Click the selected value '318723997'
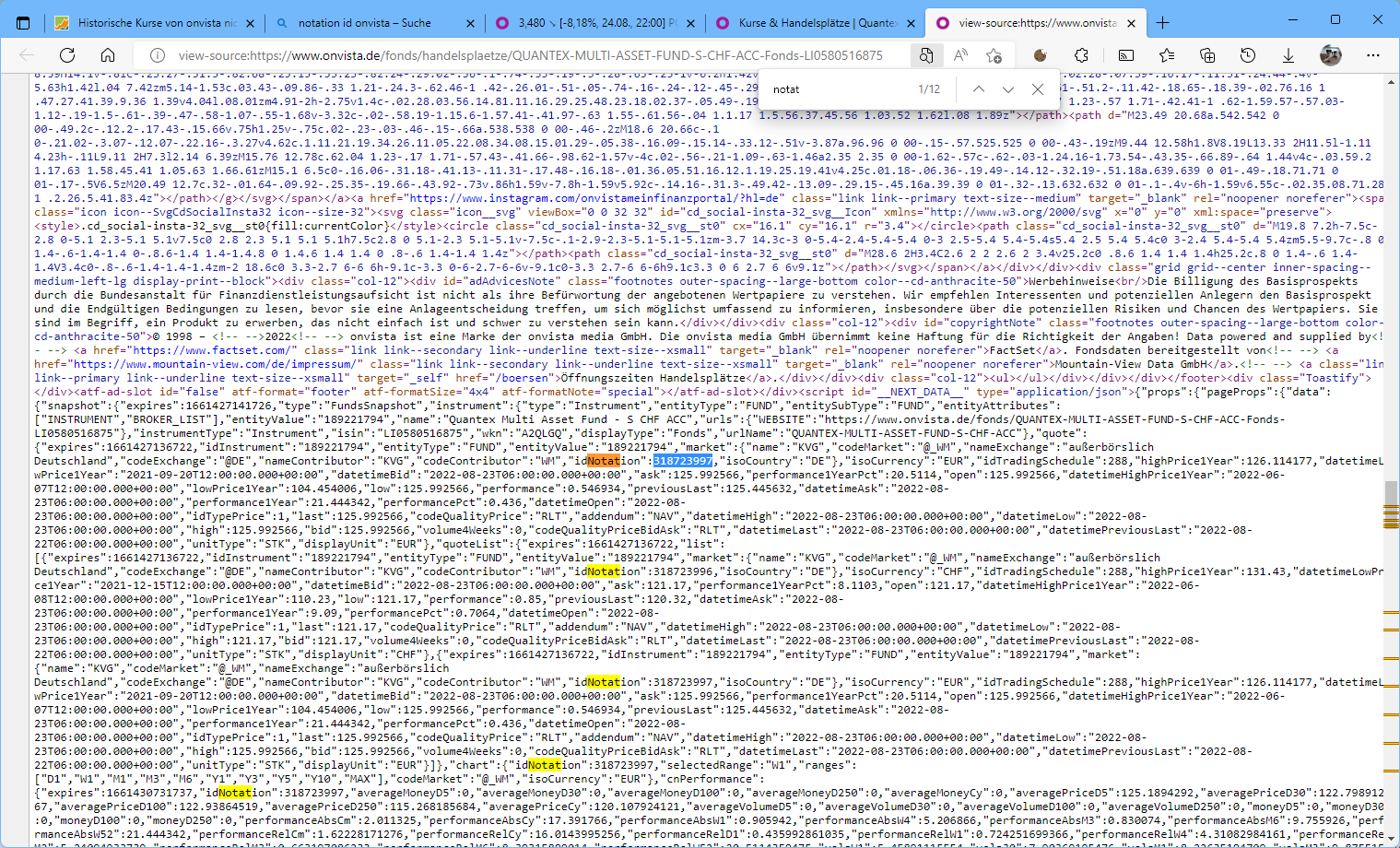The height and width of the screenshot is (848, 1400). 683,461
